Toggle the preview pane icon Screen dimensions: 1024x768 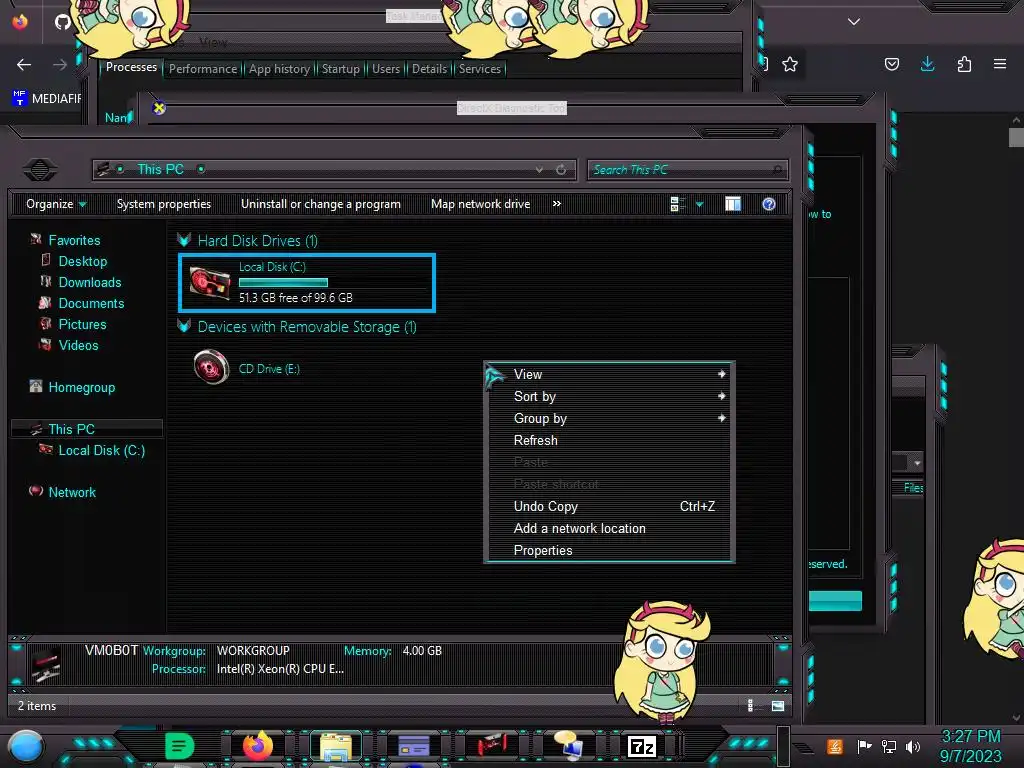(733, 204)
